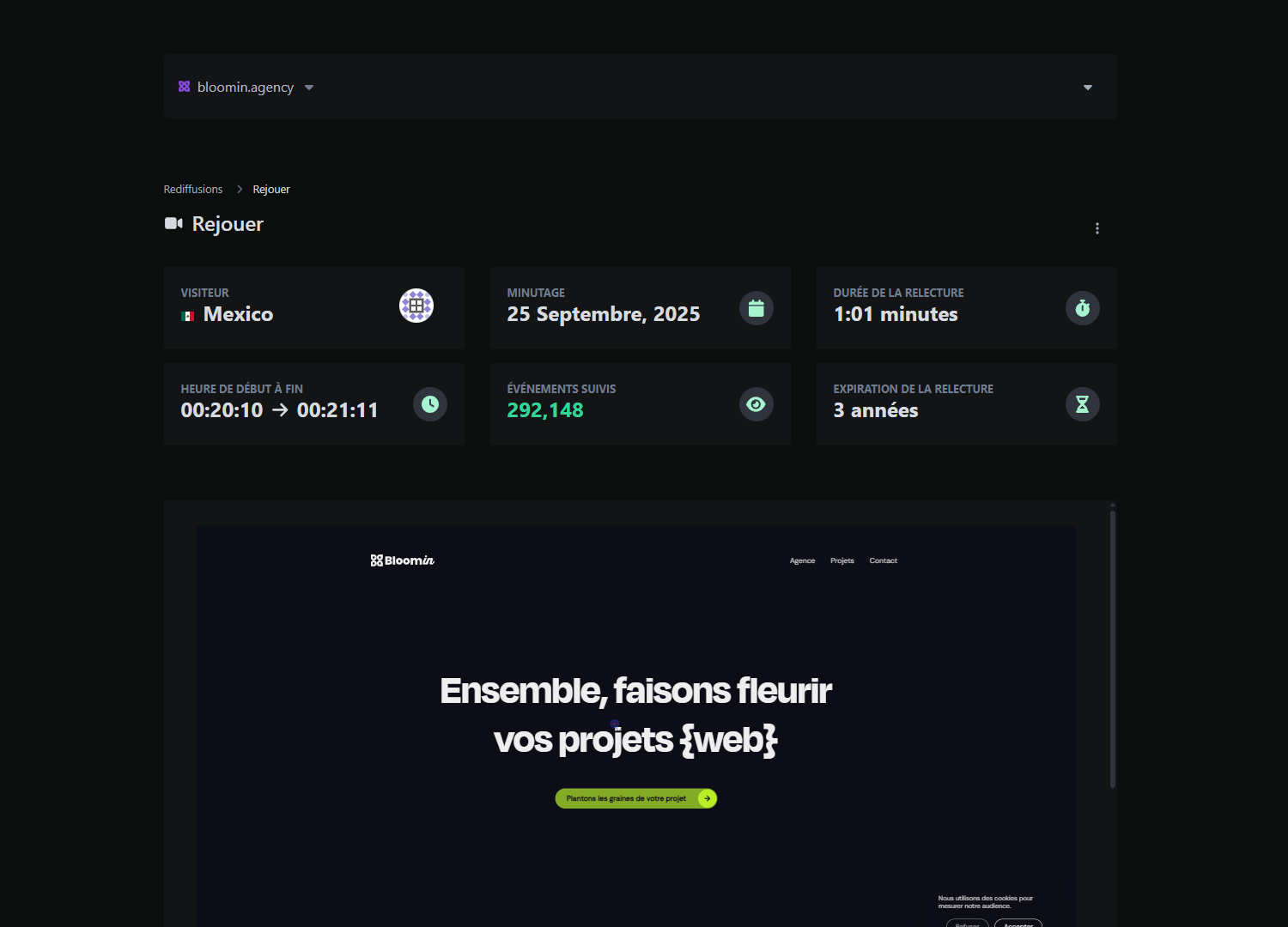Click the calendar icon in Minutage card

coord(756,308)
